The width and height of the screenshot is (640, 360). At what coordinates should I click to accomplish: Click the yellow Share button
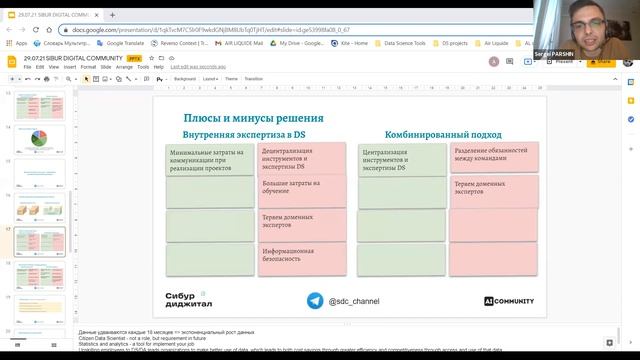coord(601,62)
